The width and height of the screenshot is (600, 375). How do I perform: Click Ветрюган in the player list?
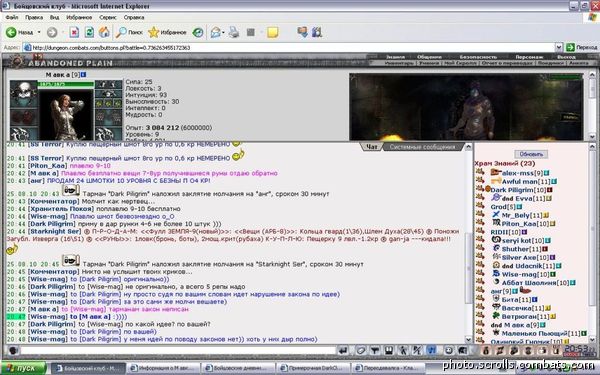tap(520, 316)
